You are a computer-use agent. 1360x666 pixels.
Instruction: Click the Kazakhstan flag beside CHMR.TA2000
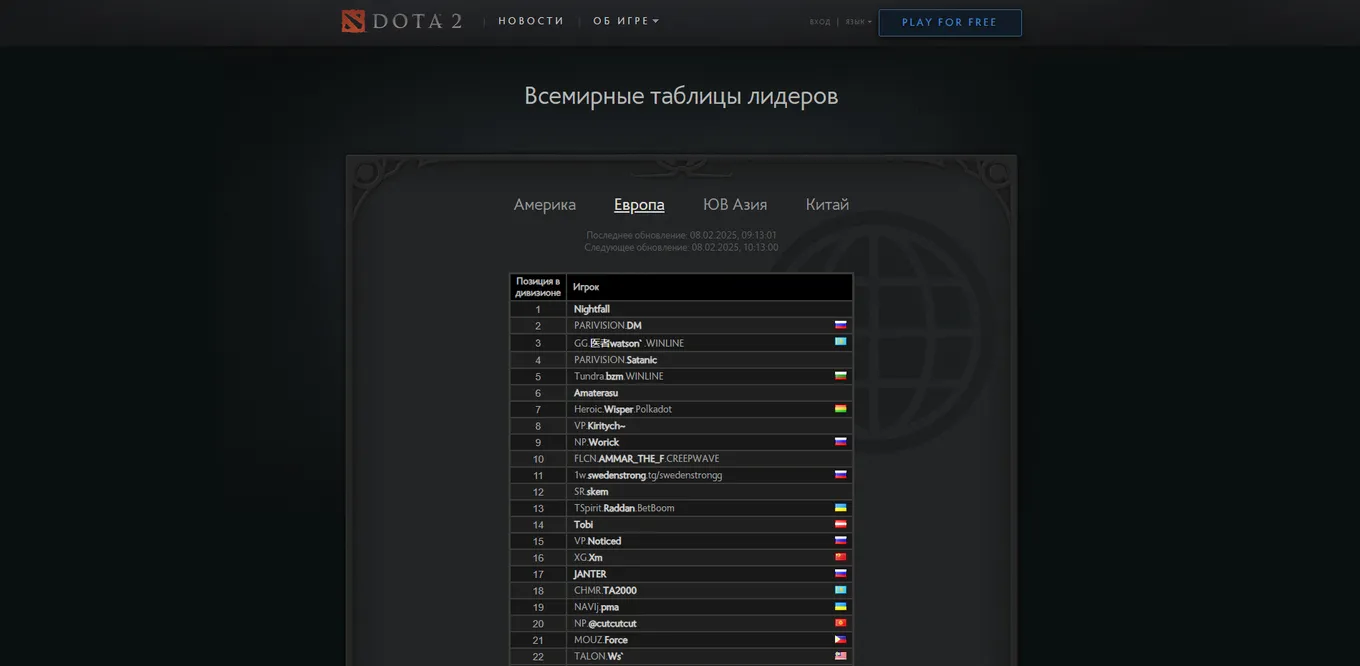(841, 590)
